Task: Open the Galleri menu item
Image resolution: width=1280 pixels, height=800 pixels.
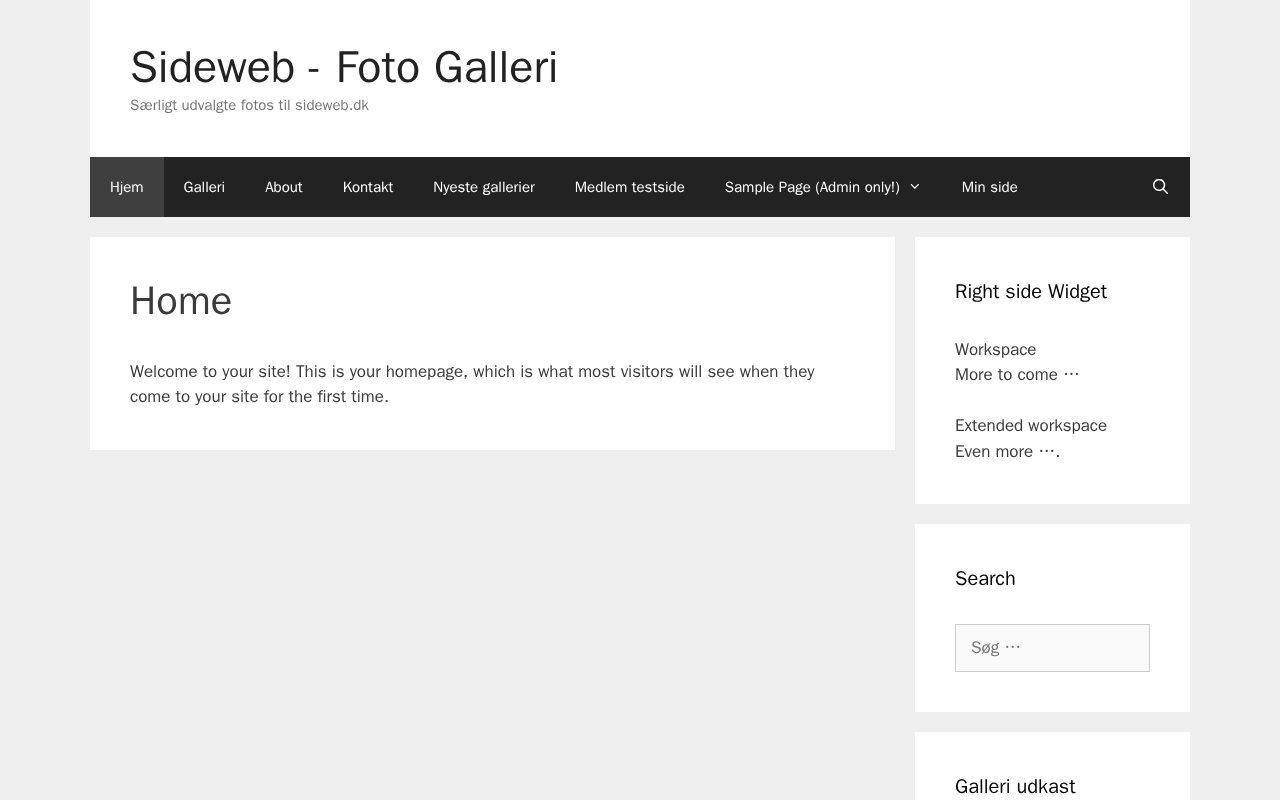Action: tap(204, 187)
